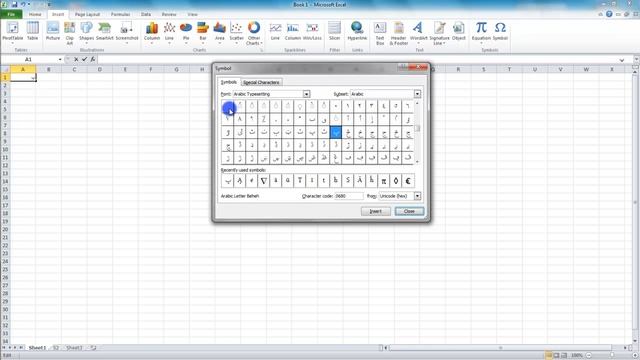Viewport: 640px width, 360px height.
Task: Pick the euro recently used symbol
Action: [x=408, y=180]
